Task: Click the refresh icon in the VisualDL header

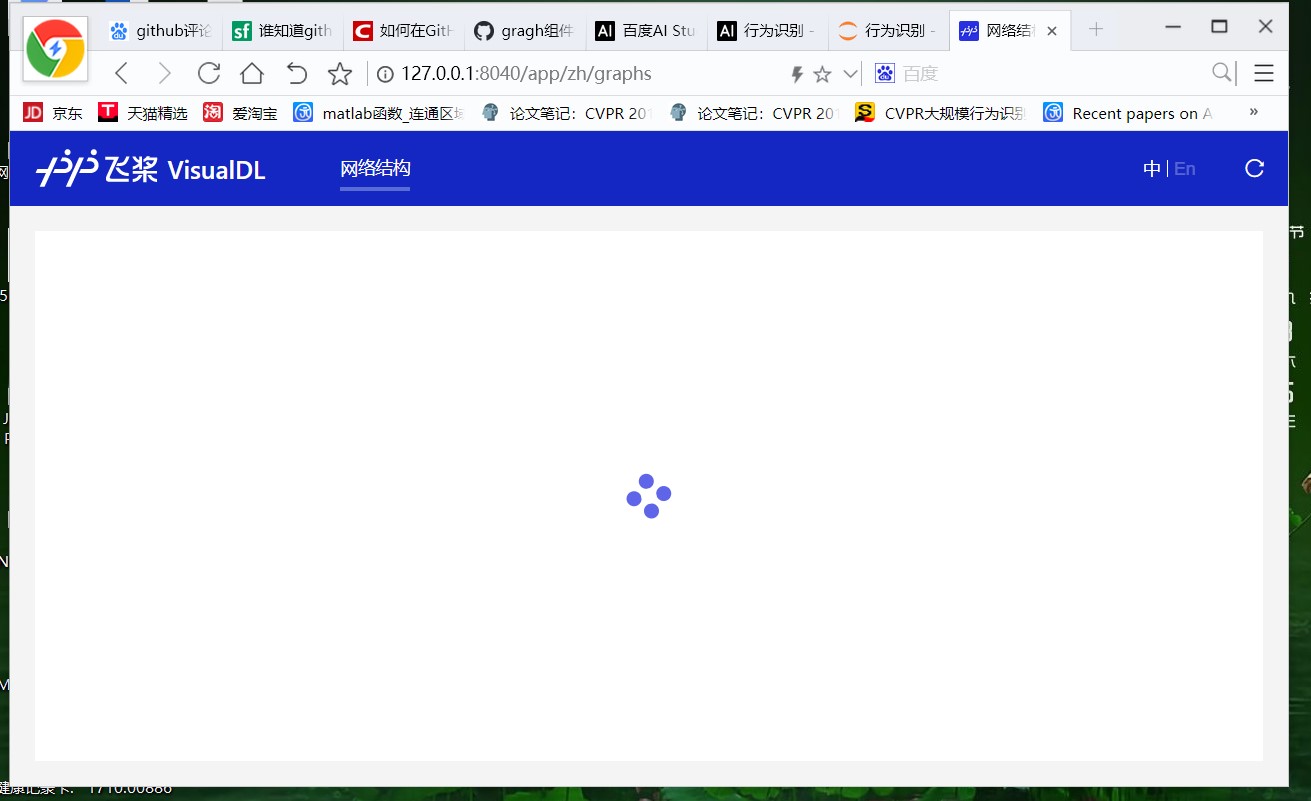Action: click(1254, 168)
